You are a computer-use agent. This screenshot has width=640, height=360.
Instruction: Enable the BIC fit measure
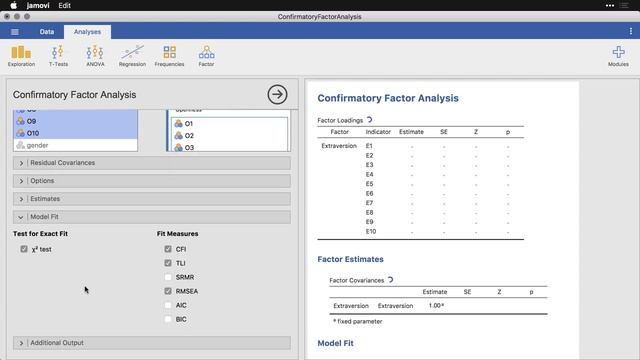(168, 319)
